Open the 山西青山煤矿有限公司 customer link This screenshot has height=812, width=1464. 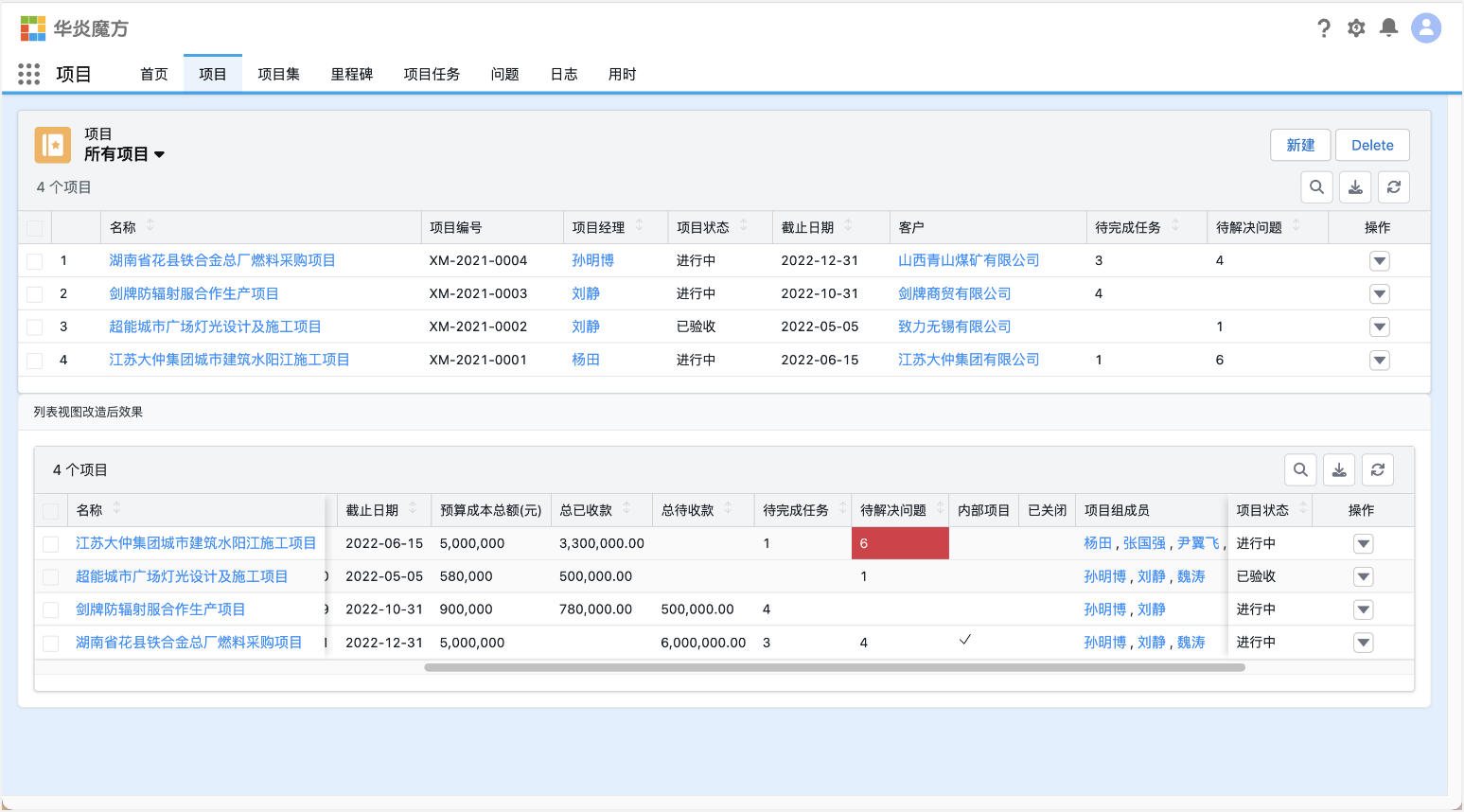pyautogui.click(x=968, y=260)
